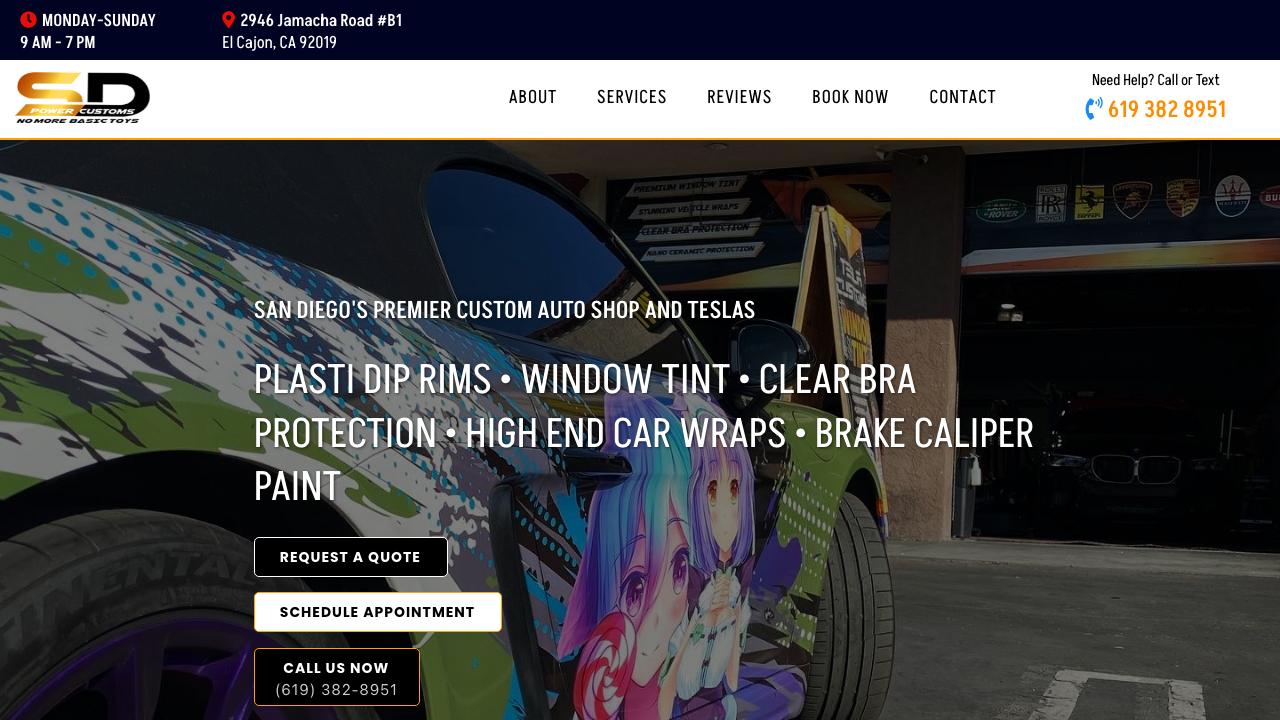Viewport: 1280px width, 720px height.
Task: Click the San Diego's Premier Custom Auto Shop subheading
Action: (504, 310)
